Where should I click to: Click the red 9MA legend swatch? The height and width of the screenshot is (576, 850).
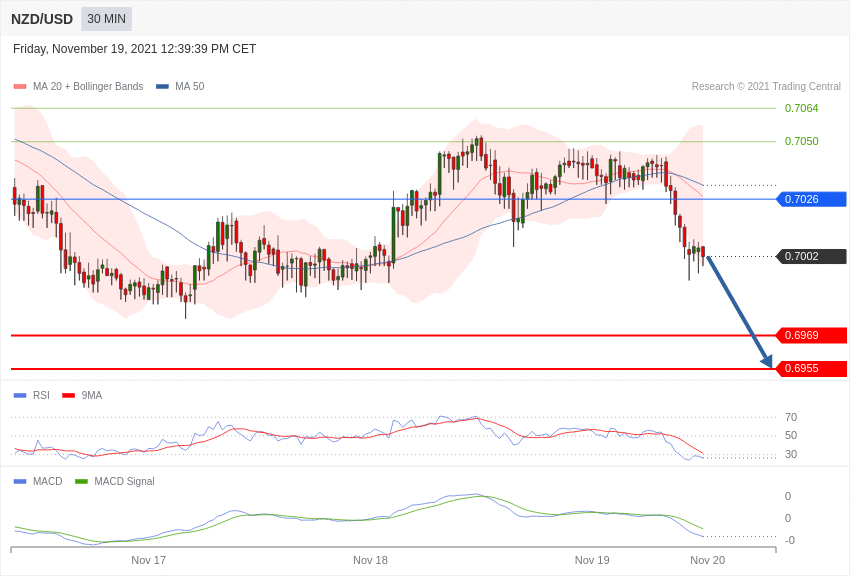point(68,396)
